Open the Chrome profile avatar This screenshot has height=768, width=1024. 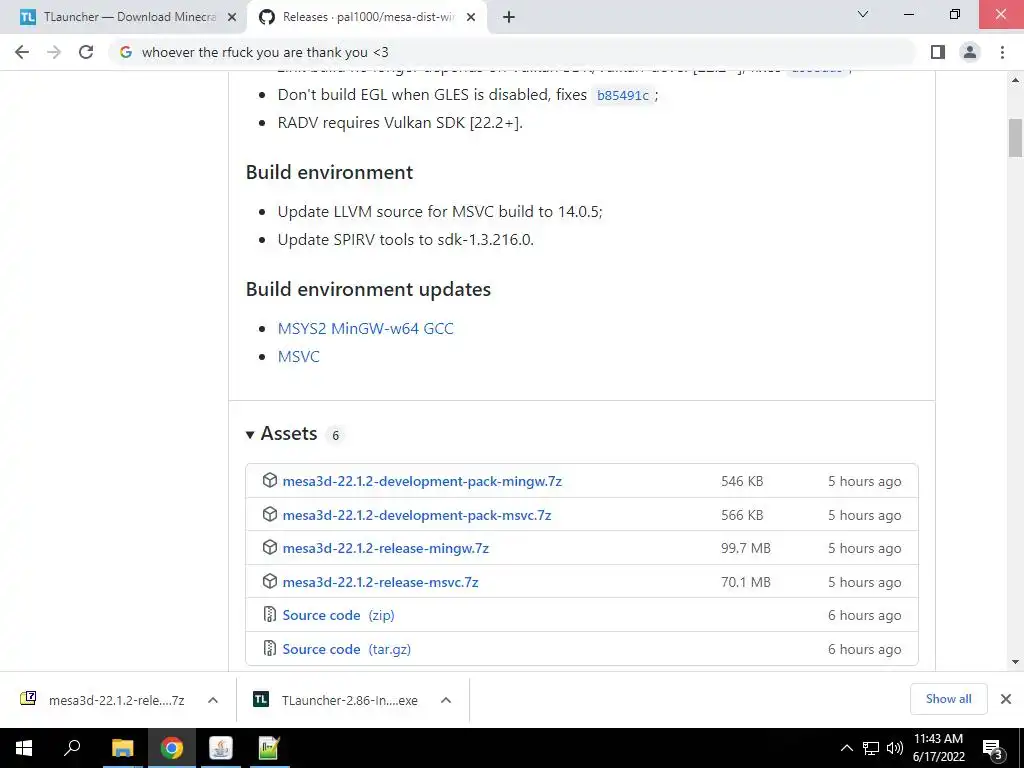(970, 52)
